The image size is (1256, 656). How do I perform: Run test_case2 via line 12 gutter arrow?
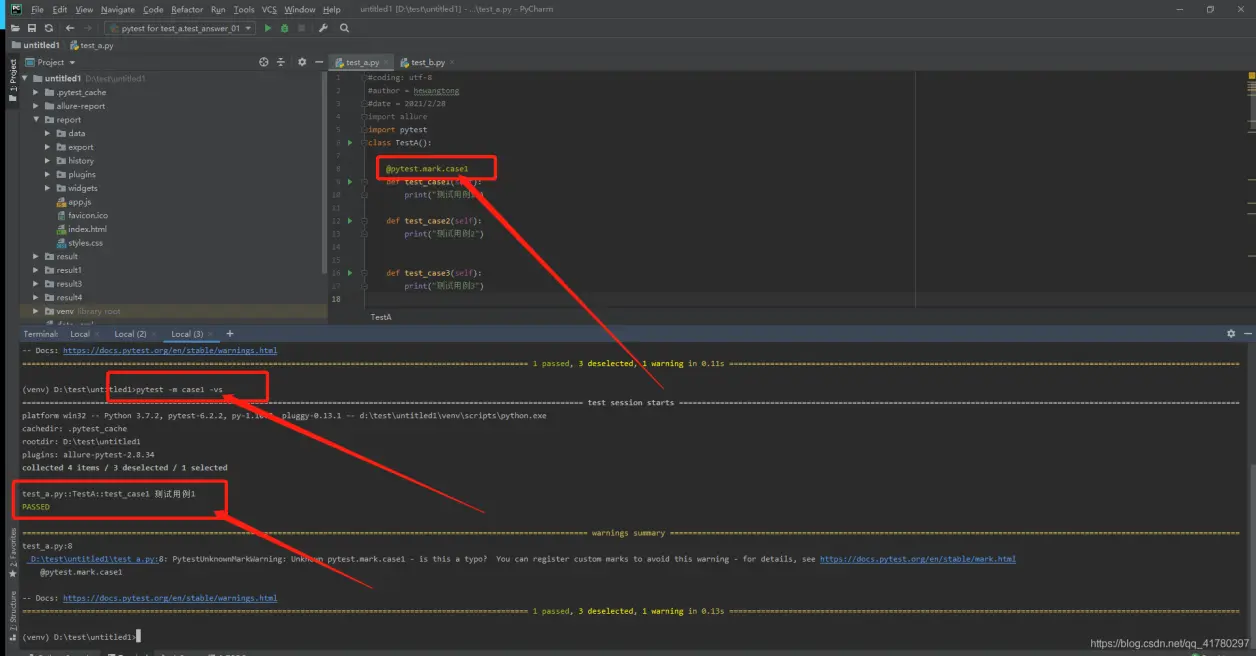point(350,221)
